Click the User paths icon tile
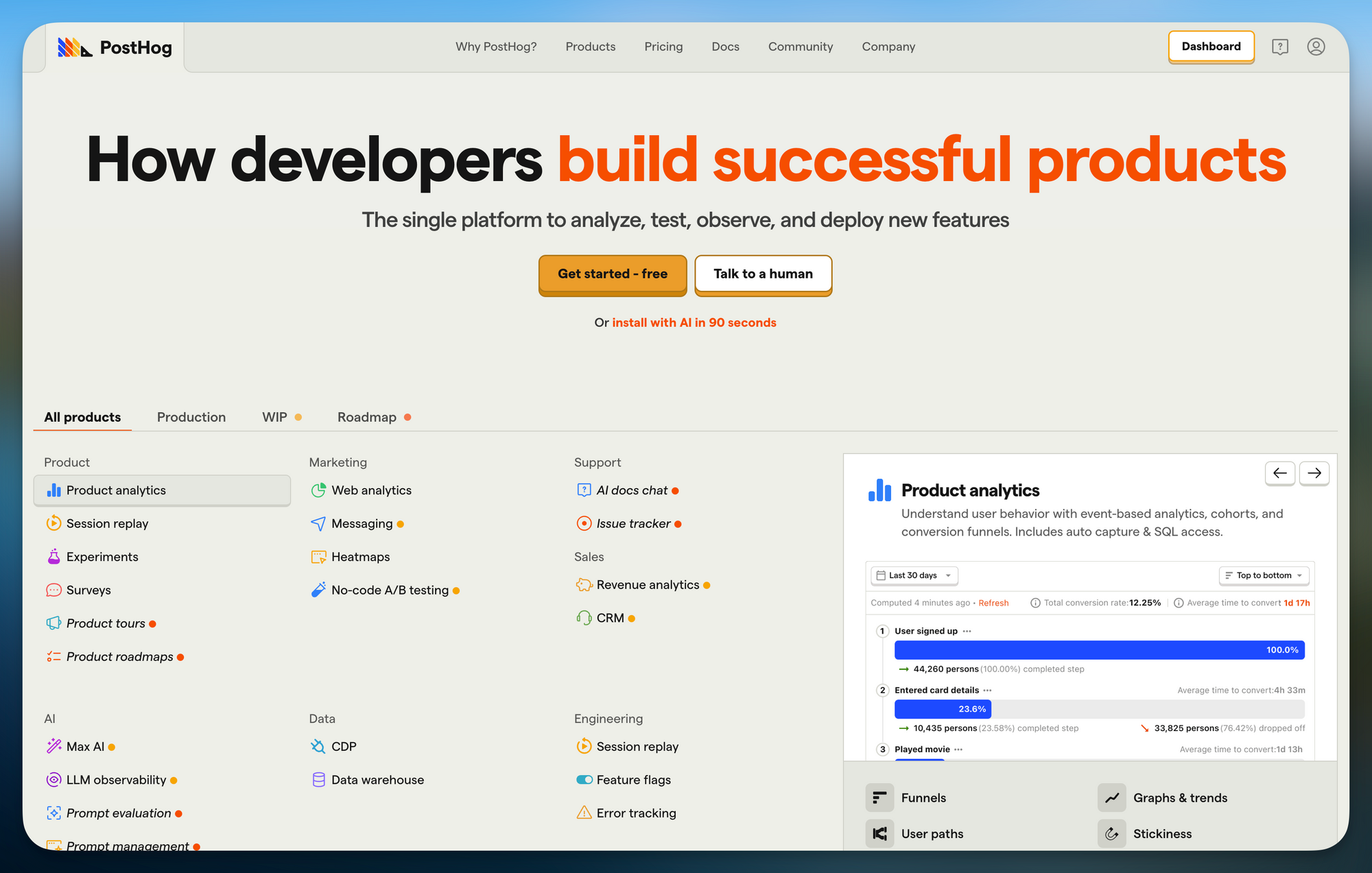 point(879,834)
